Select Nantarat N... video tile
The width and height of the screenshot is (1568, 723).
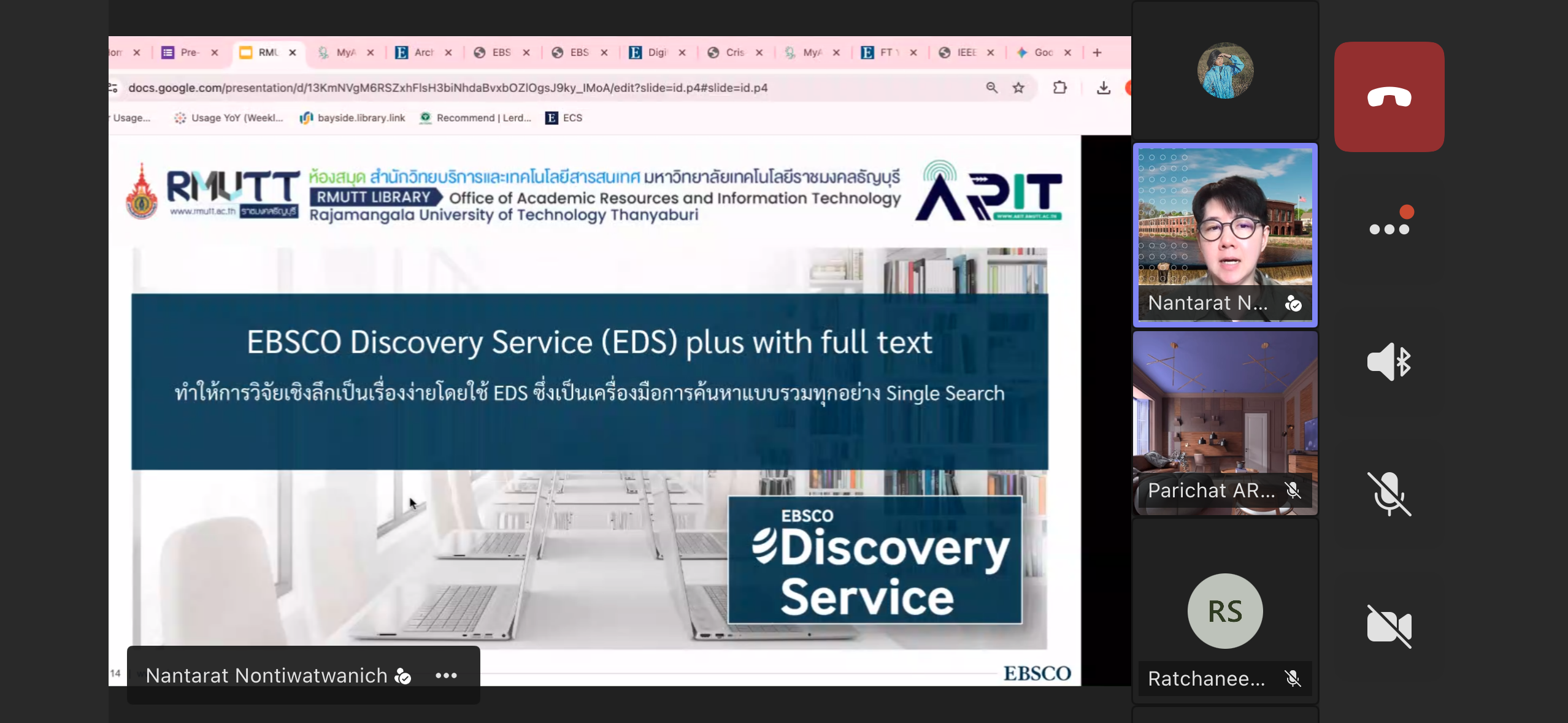coord(1225,234)
